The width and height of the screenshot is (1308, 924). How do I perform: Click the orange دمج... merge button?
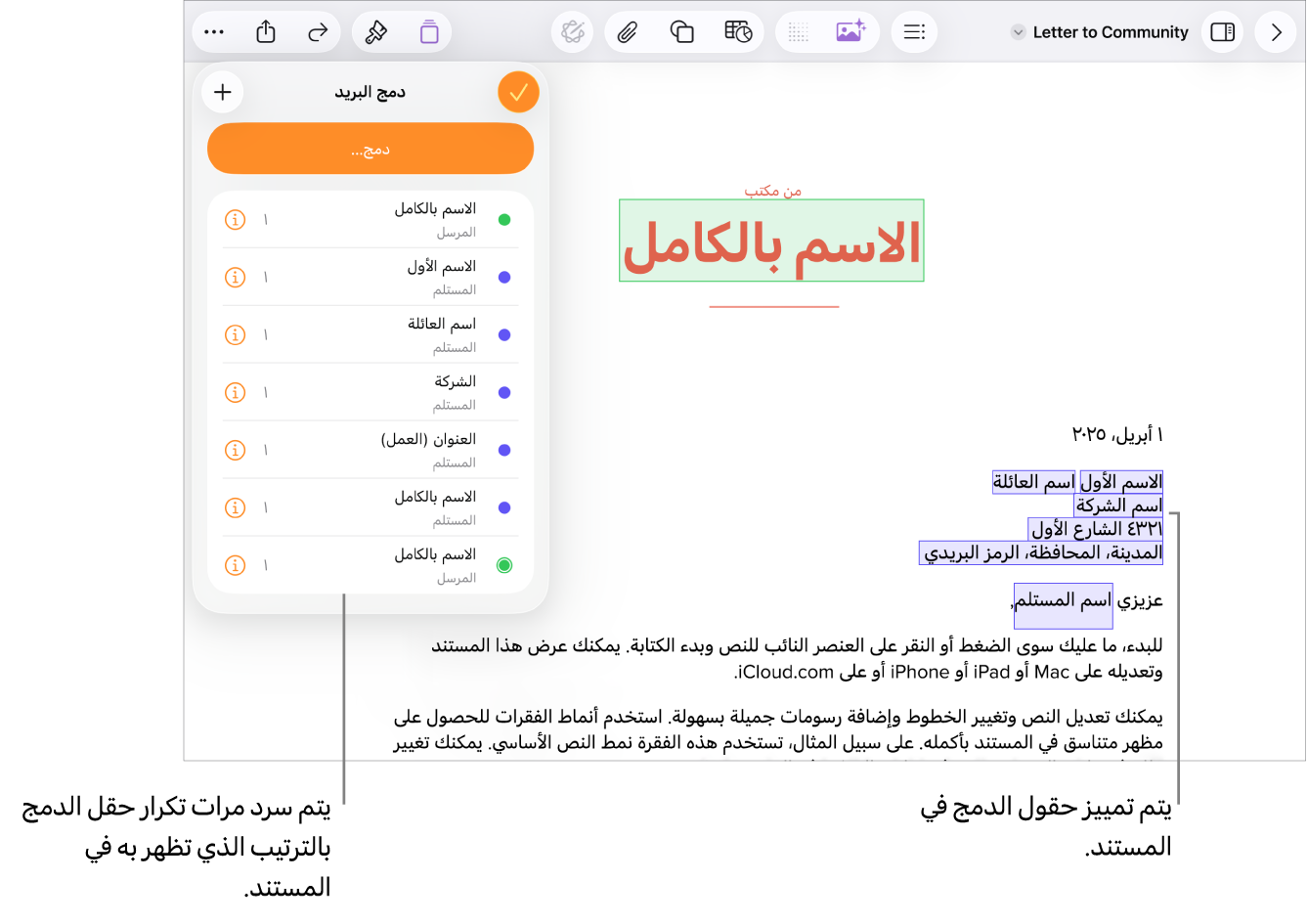371,150
